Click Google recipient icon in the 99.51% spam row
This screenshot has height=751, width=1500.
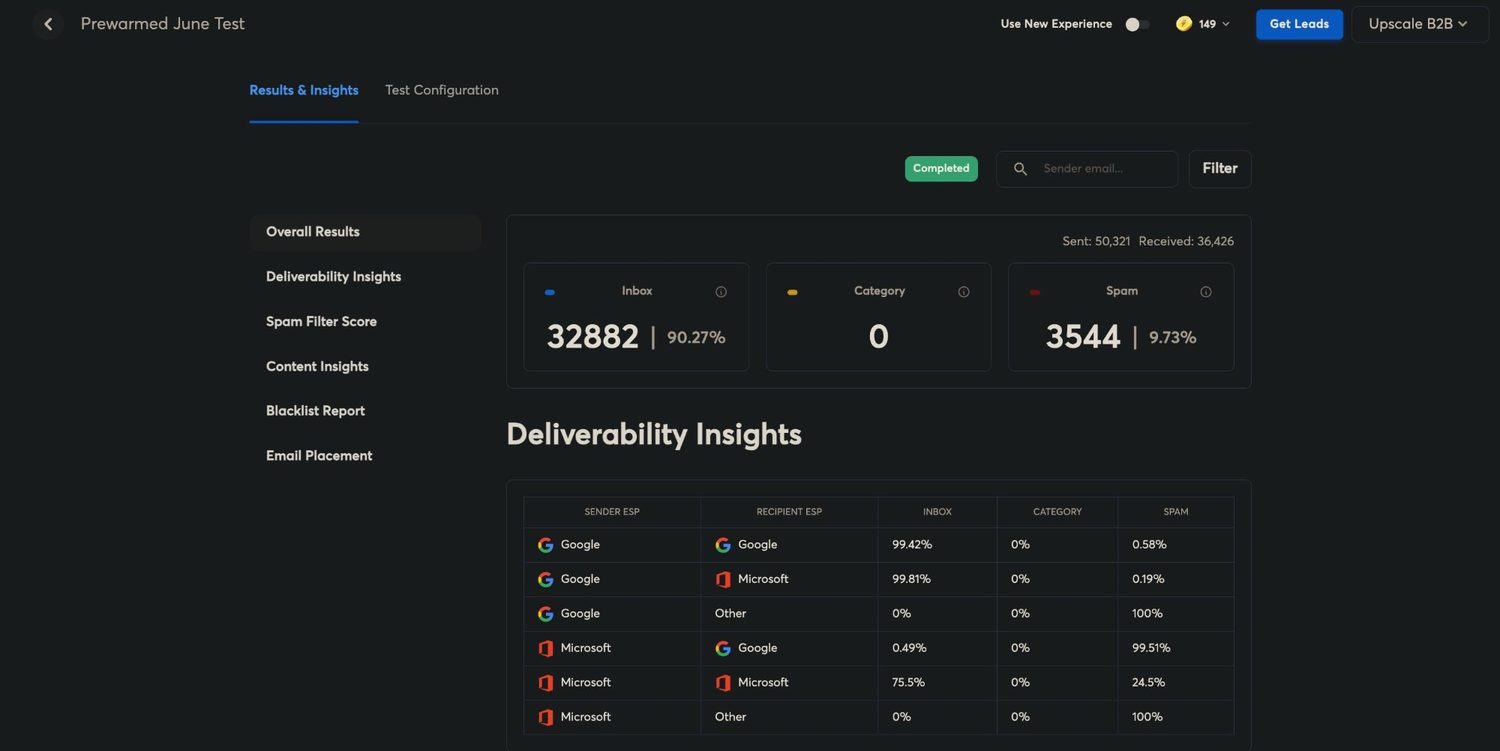click(723, 648)
